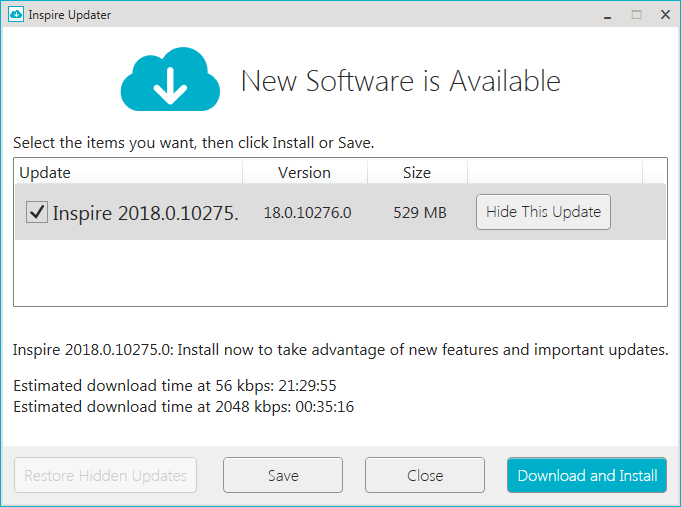Click the Save button
This screenshot has height=507, width=681.
283,475
